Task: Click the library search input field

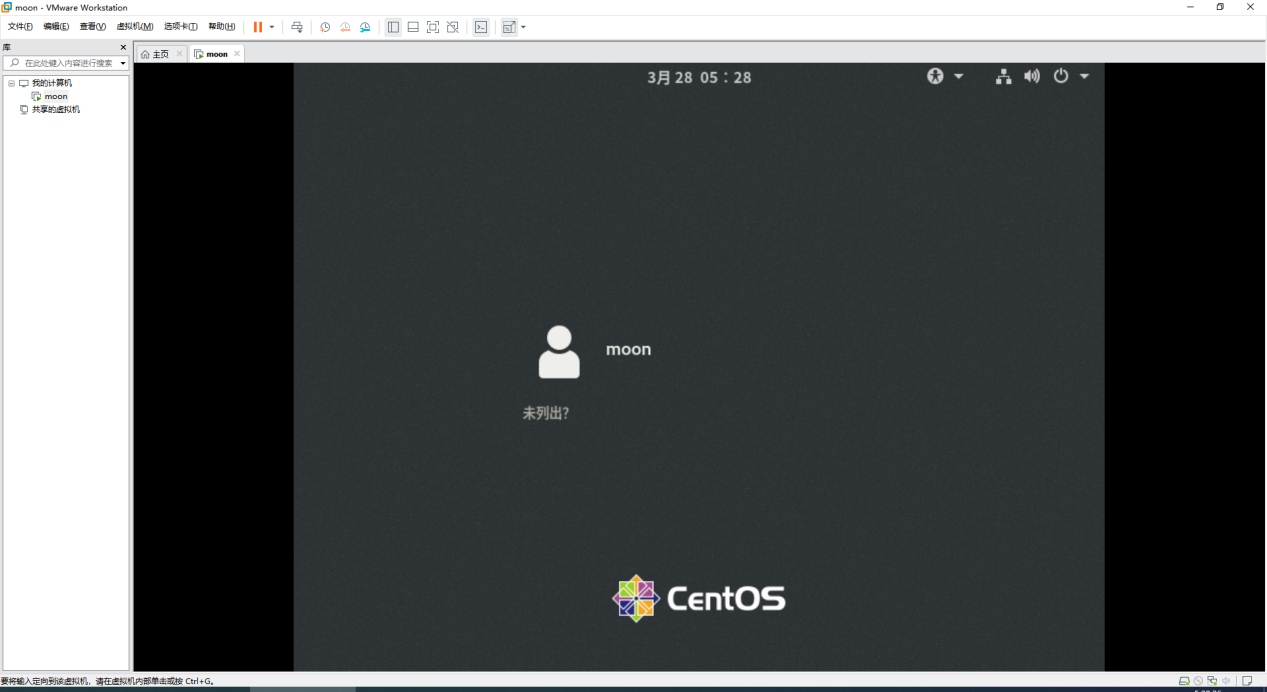Action: click(67, 63)
